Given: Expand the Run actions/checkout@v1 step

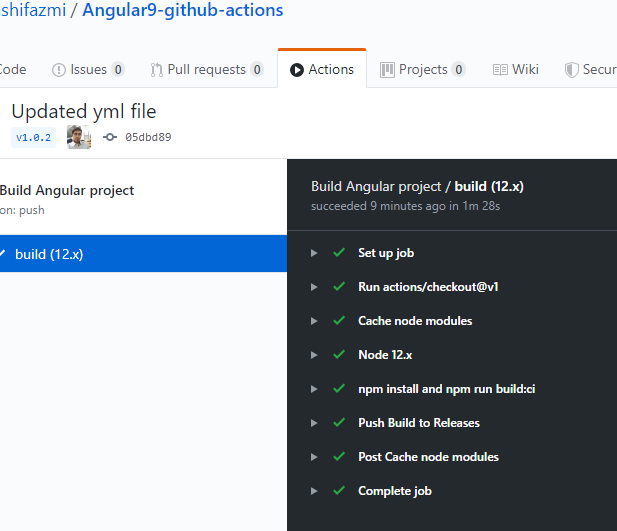Looking at the screenshot, I should click(x=314, y=287).
